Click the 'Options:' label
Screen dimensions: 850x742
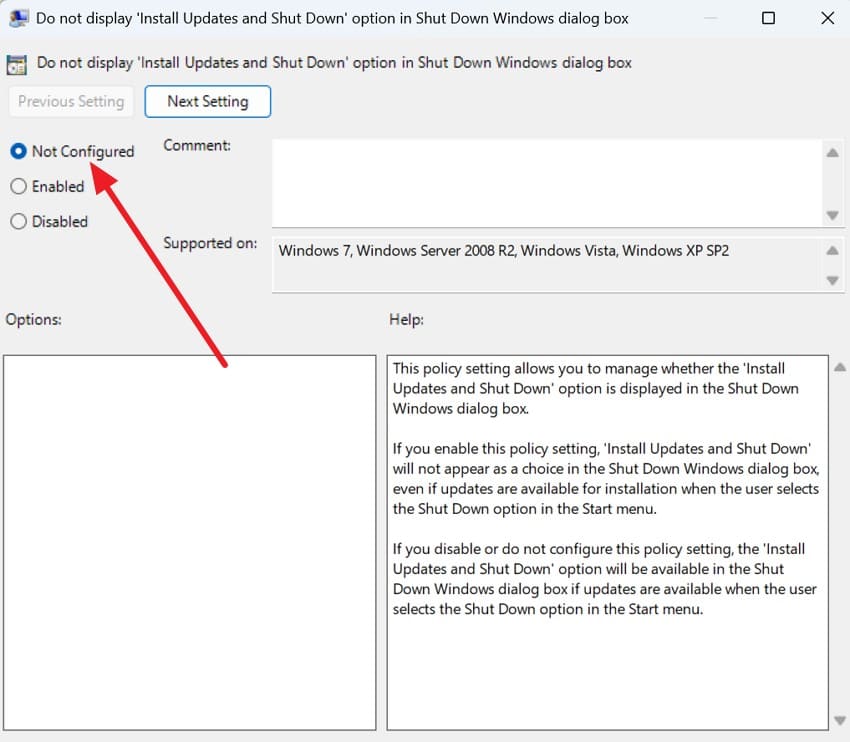pyautogui.click(x=34, y=320)
